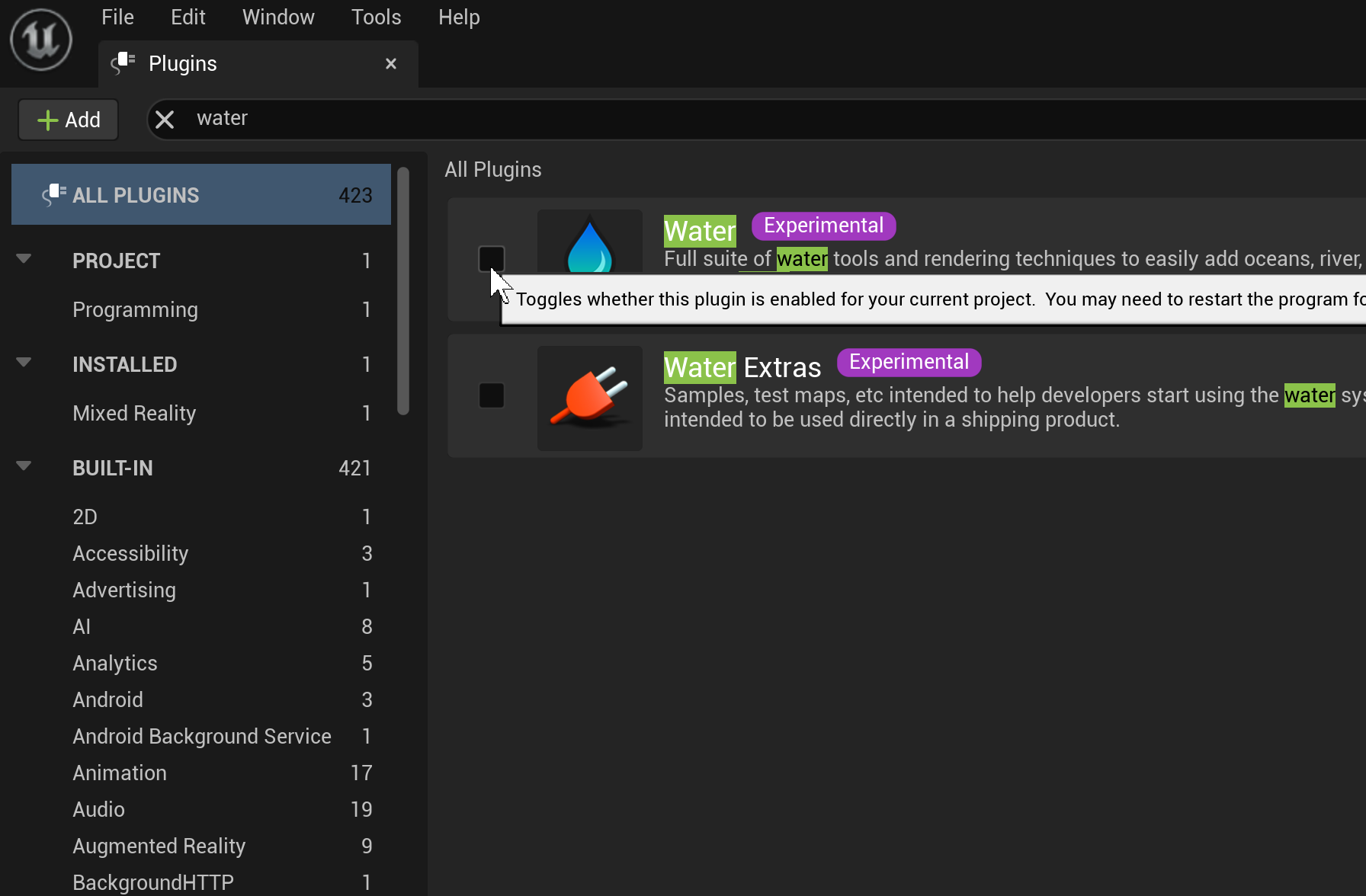Open the Edit menu
This screenshot has width=1366, height=896.
pyautogui.click(x=188, y=17)
